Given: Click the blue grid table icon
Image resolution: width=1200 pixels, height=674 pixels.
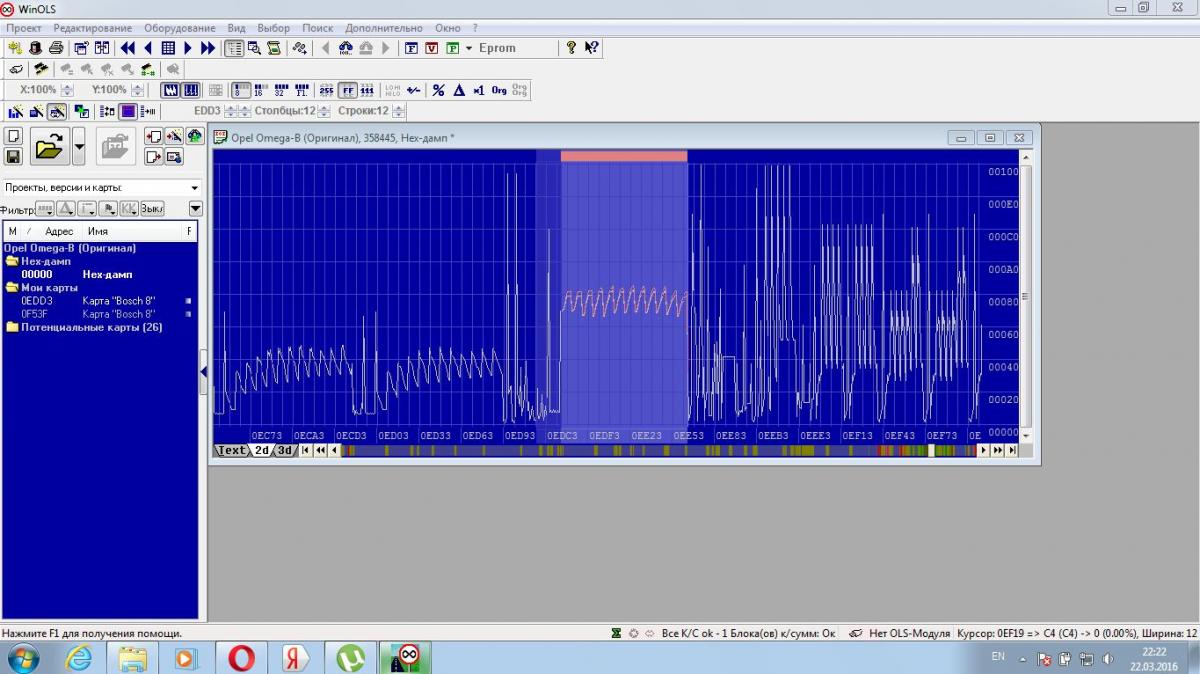Looking at the screenshot, I should coord(168,48).
